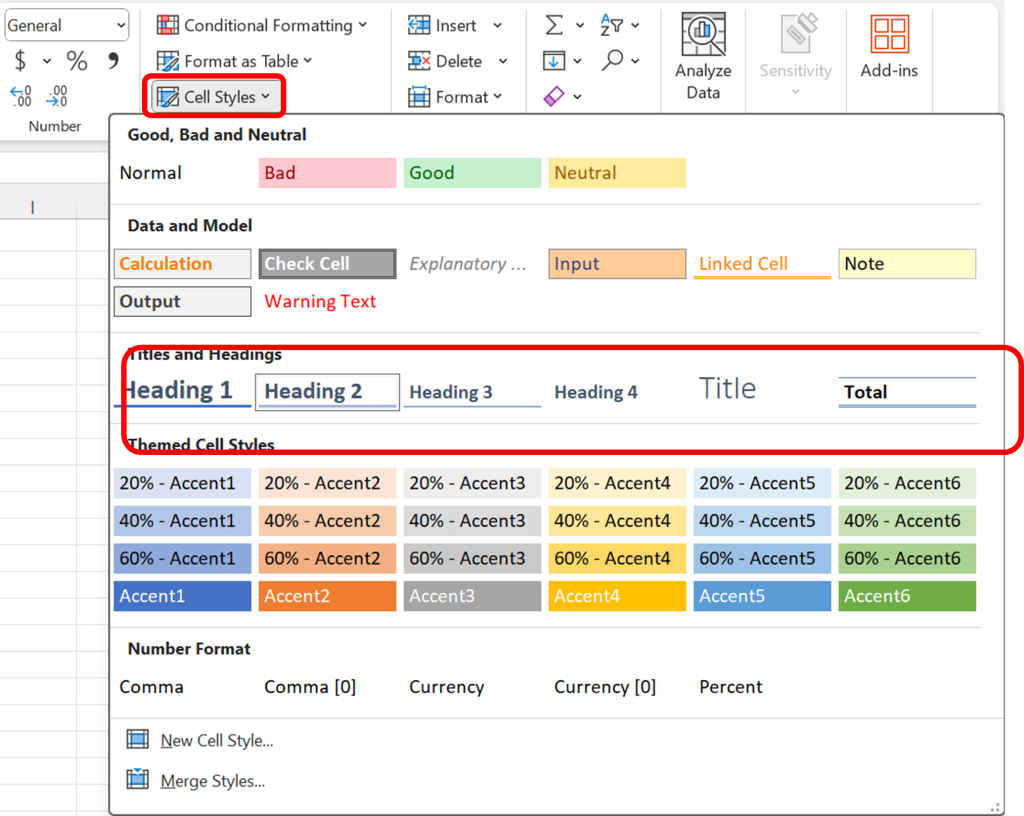Click the Fill down icon

[554, 61]
